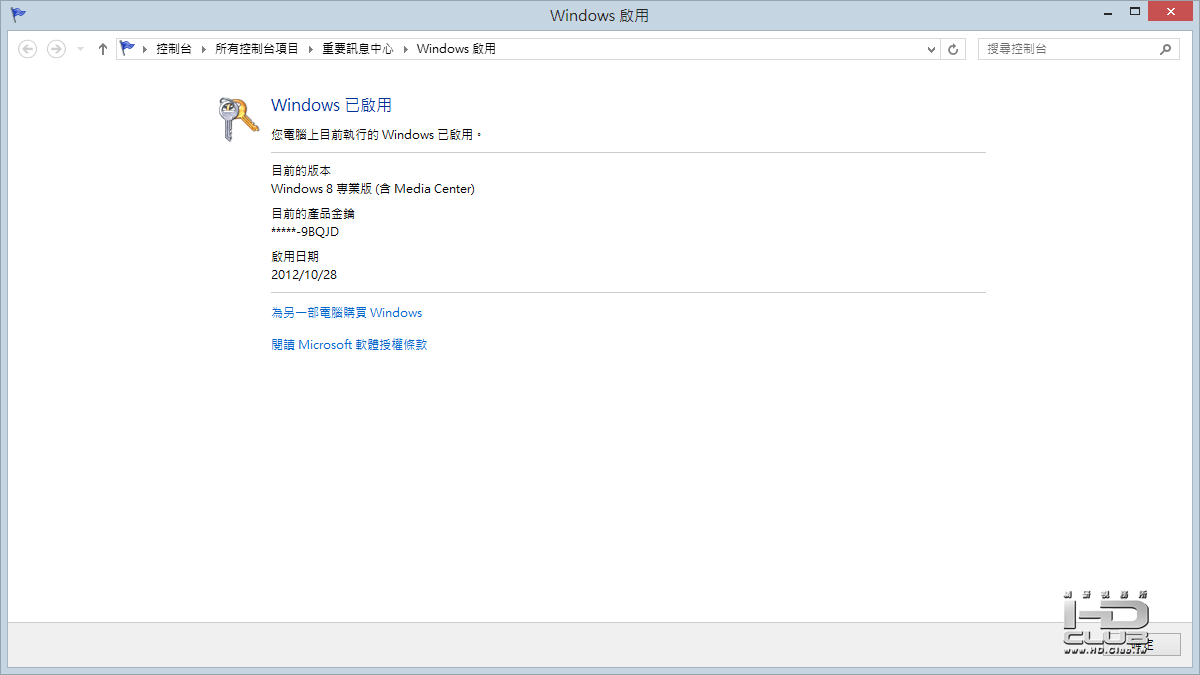Viewport: 1200px width, 675px height.
Task: Click the 目前的版本 label
Action: [301, 171]
